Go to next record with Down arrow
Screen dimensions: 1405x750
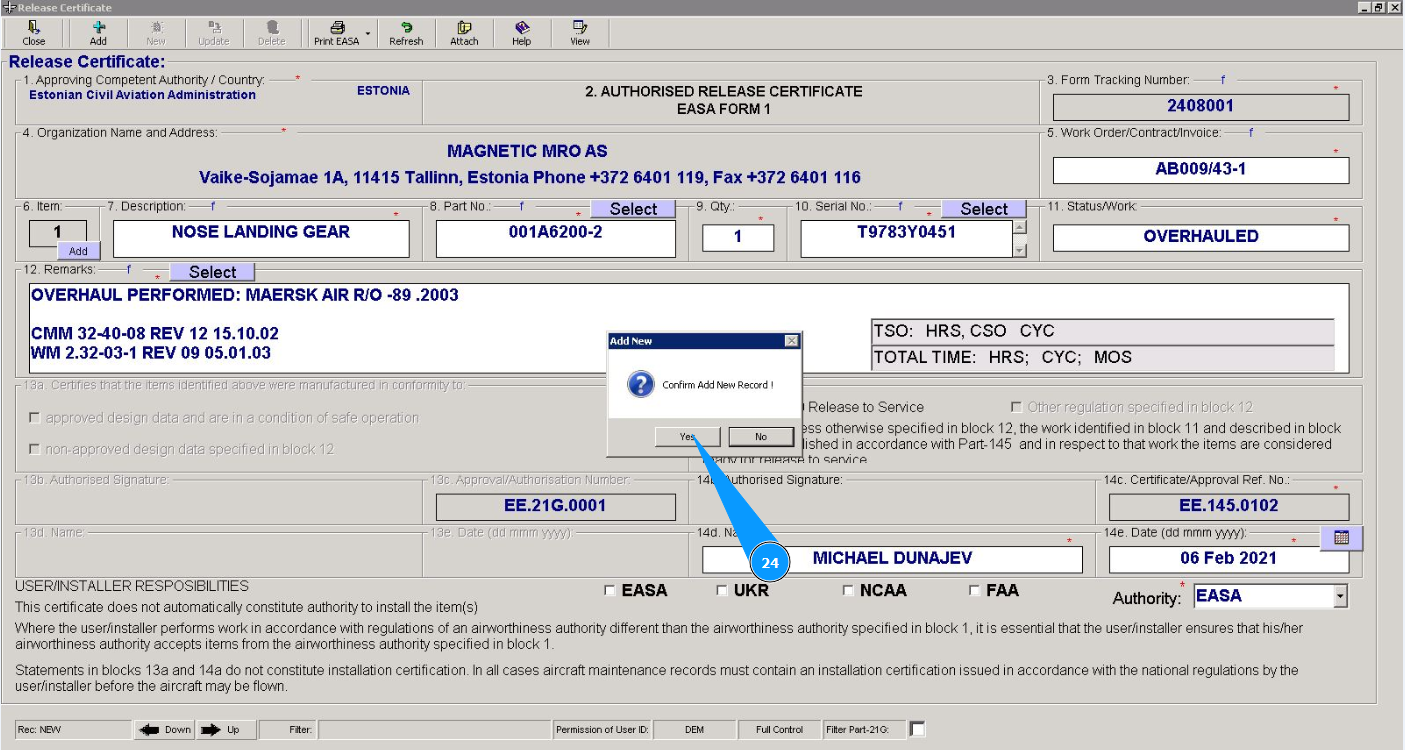pos(164,730)
